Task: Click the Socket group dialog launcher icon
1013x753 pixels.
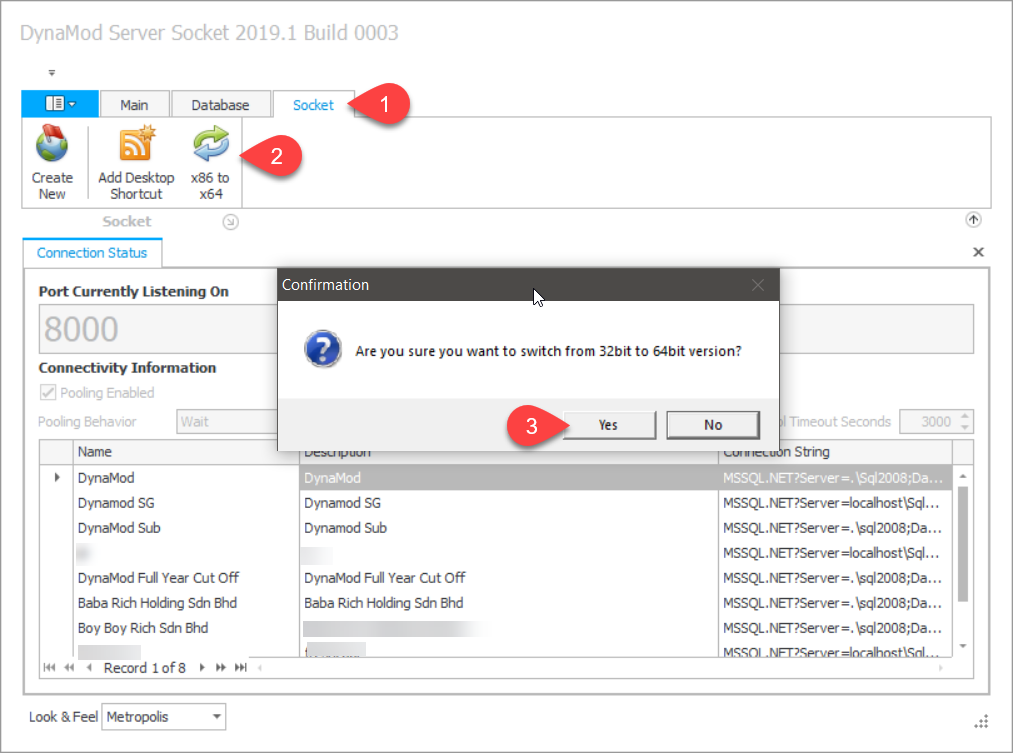Action: click(231, 222)
